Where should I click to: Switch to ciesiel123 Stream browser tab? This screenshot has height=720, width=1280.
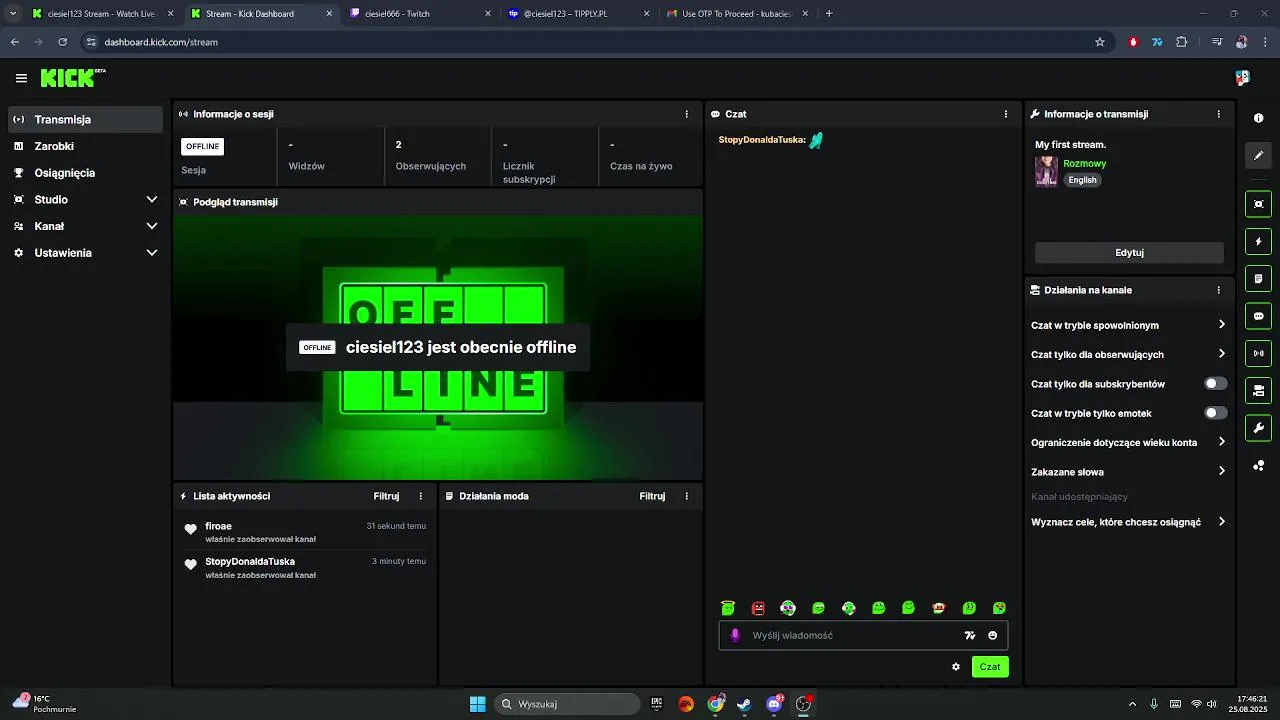coord(102,14)
